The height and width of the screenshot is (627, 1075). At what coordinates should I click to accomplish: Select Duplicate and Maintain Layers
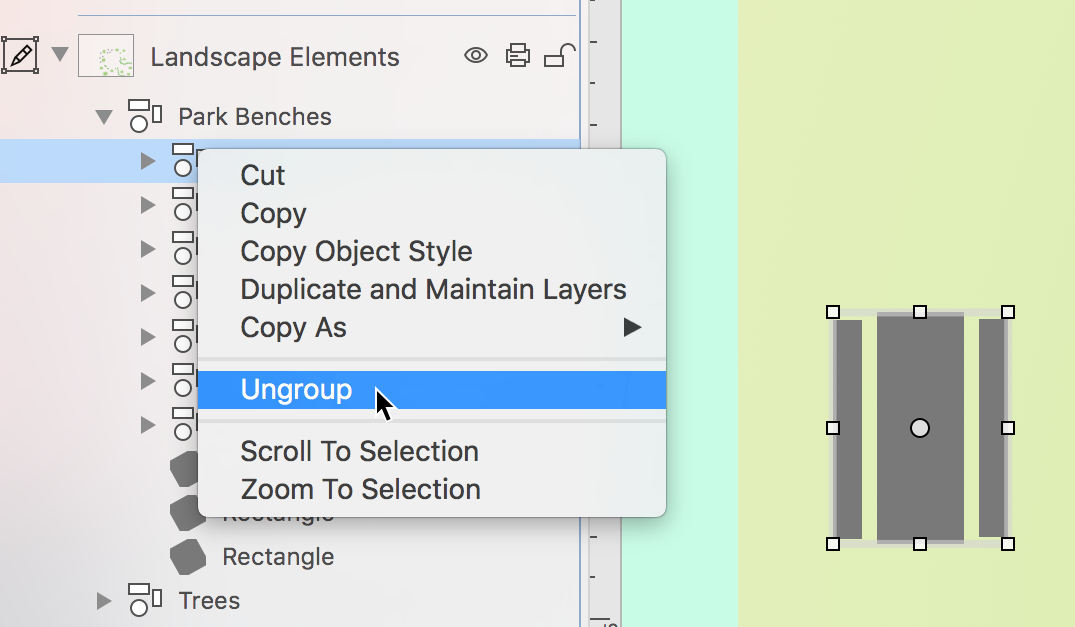click(433, 289)
